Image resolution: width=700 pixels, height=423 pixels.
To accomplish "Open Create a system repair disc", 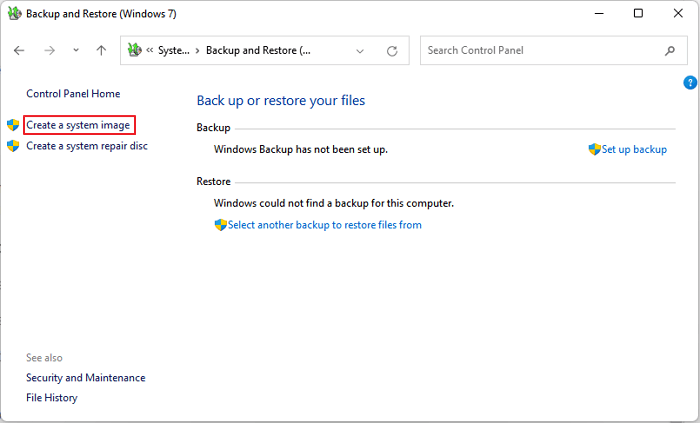I will [x=87, y=146].
